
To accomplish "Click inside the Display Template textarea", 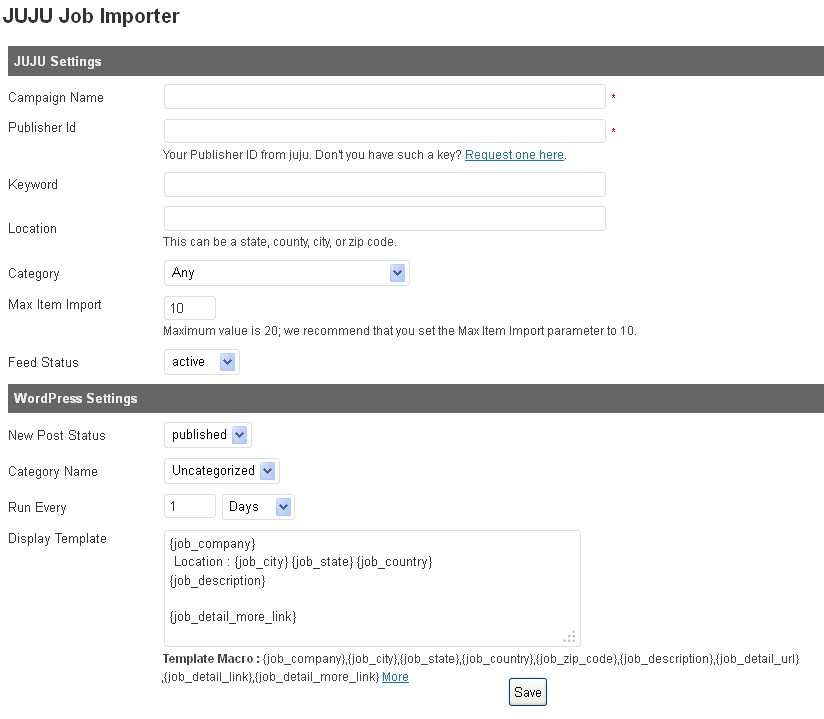I will (371, 588).
